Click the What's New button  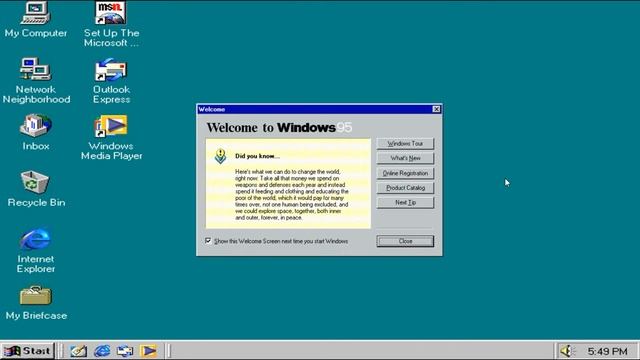coord(405,158)
